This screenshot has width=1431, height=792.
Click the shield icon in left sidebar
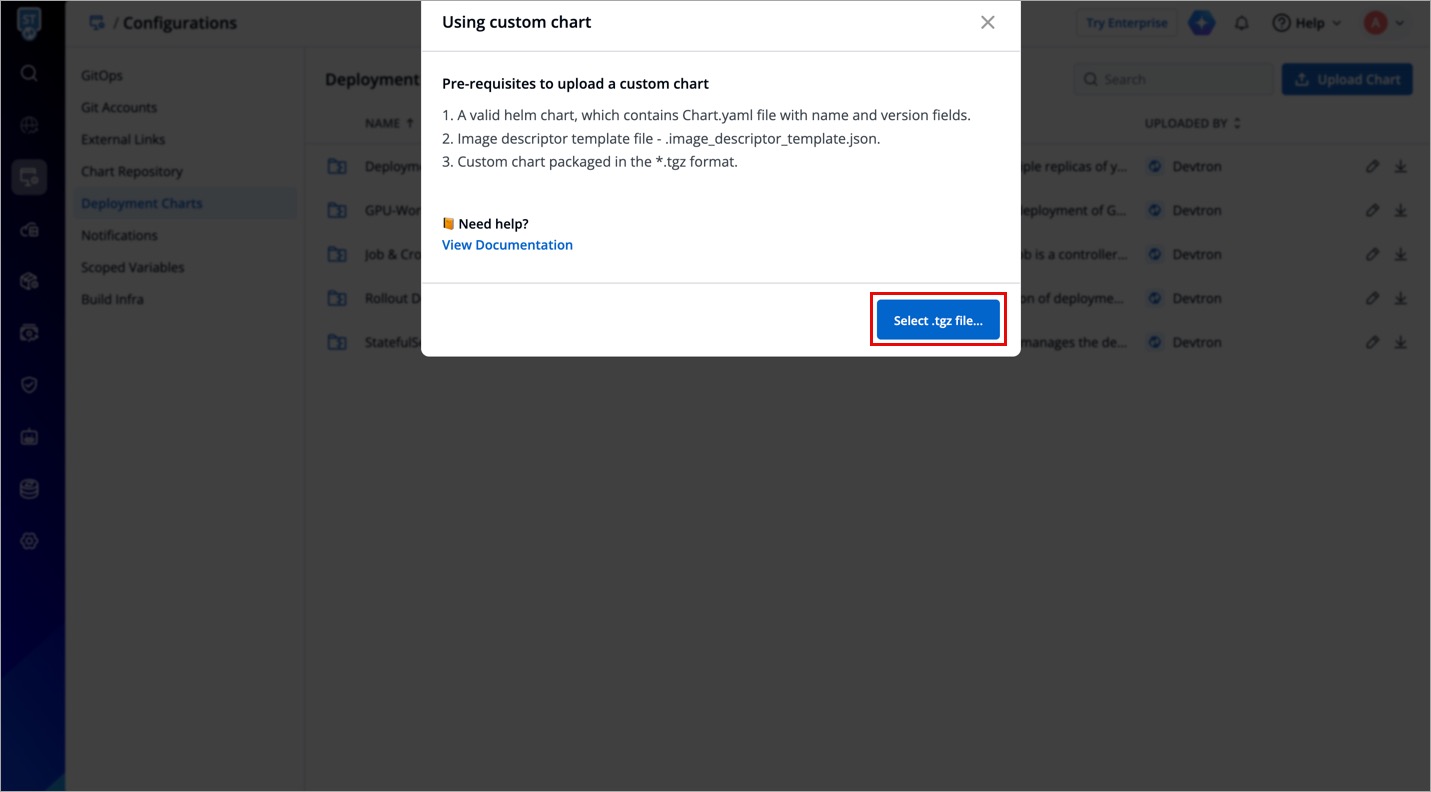29,385
